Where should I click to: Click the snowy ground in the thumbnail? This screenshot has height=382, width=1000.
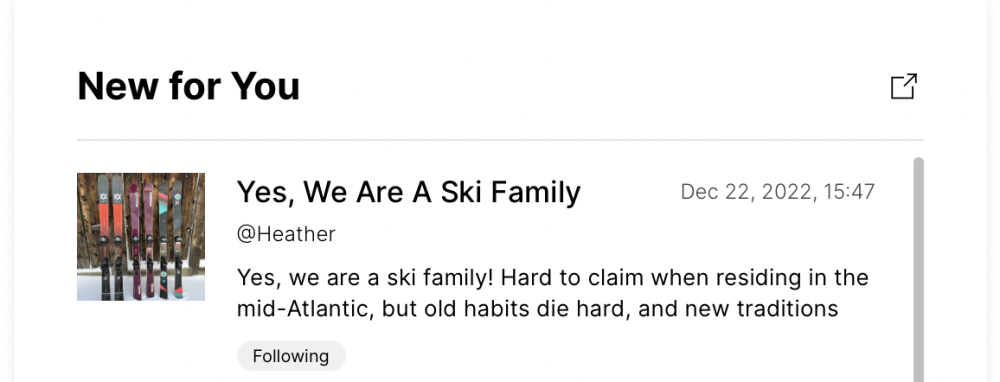point(141,290)
